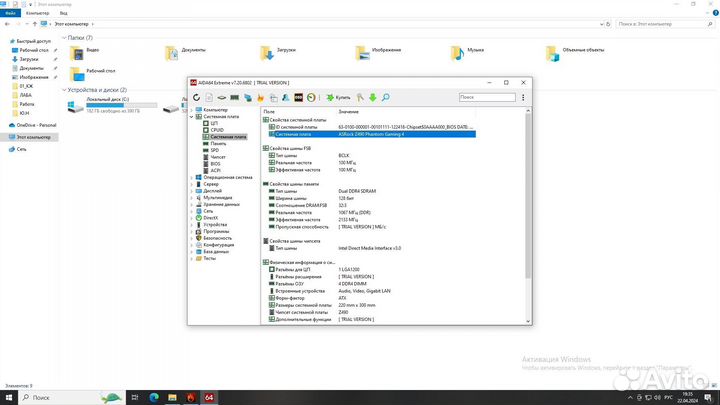Viewport: 720px width, 405px height.
Task: Click the network computers toolbar icon in AIDA64
Action: pyautogui.click(x=248, y=97)
